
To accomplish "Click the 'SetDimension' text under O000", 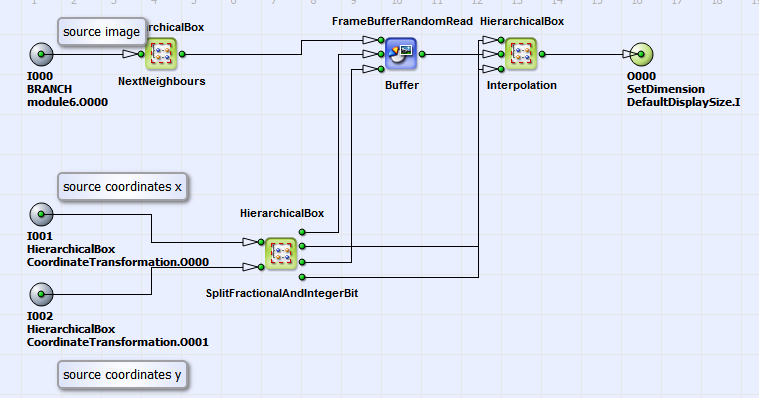I will tap(666, 89).
